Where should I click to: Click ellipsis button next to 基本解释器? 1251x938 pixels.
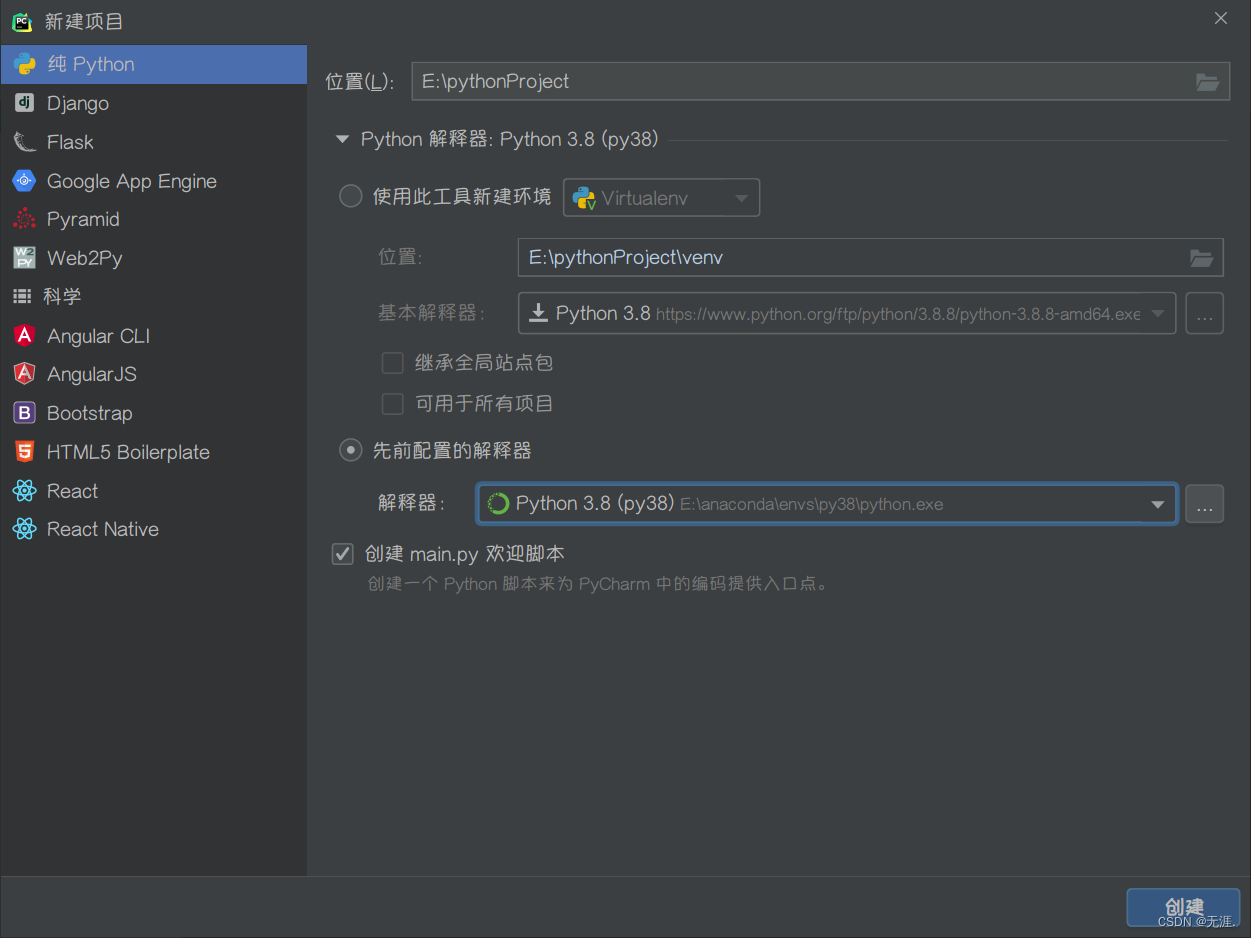[x=1204, y=314]
